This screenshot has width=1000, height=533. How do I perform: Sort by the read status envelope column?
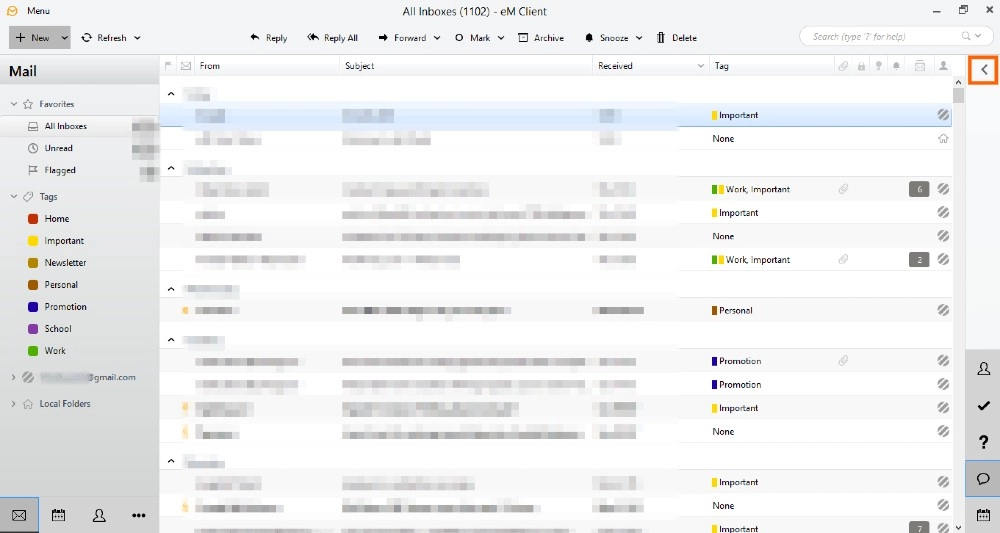point(186,66)
